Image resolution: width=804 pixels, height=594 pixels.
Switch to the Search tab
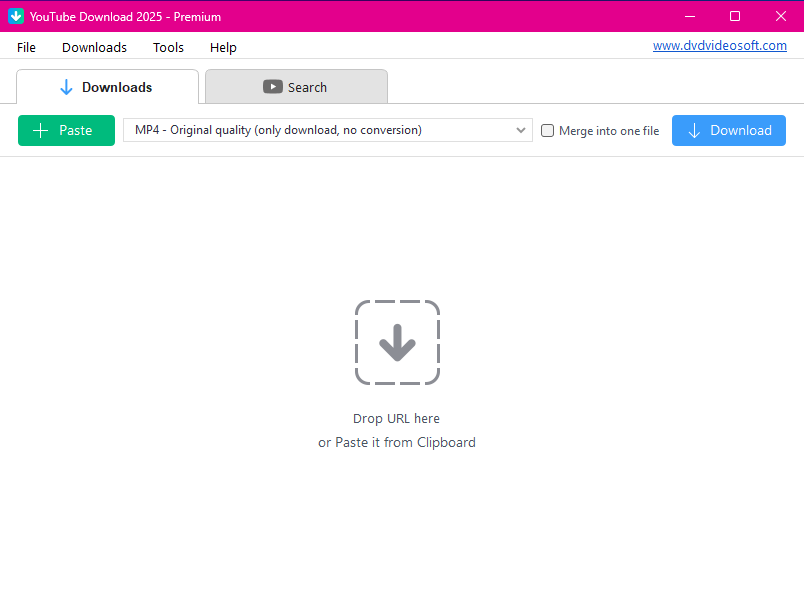click(x=296, y=87)
